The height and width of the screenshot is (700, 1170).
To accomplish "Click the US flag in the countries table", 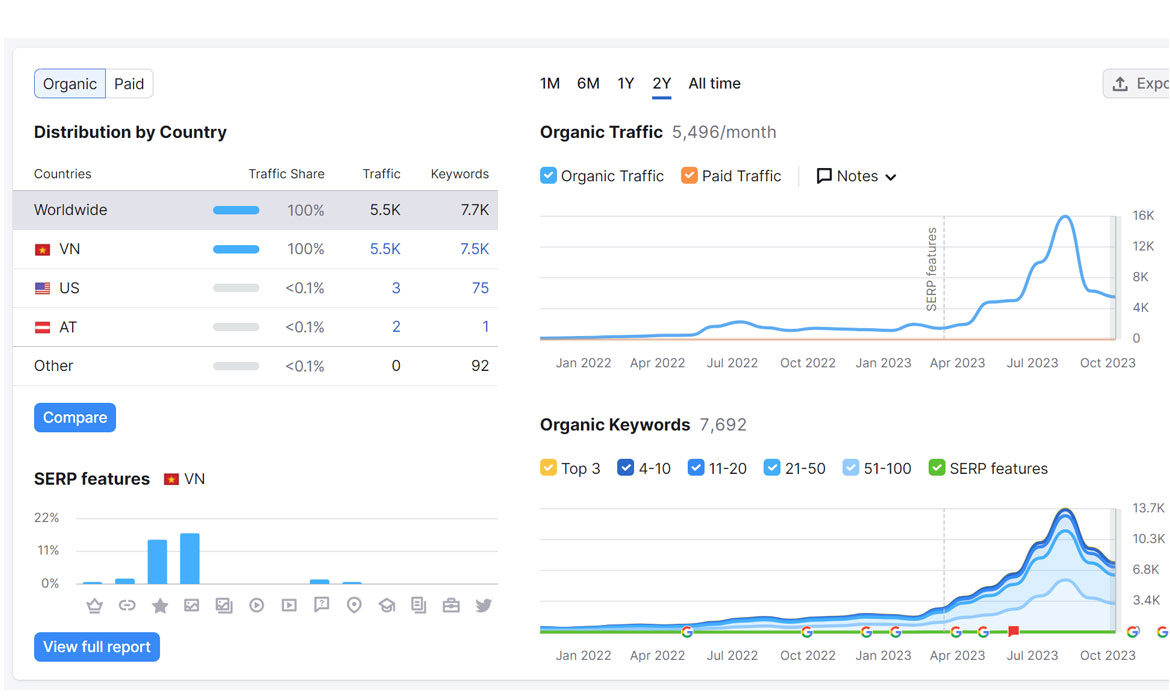I will click(43, 288).
